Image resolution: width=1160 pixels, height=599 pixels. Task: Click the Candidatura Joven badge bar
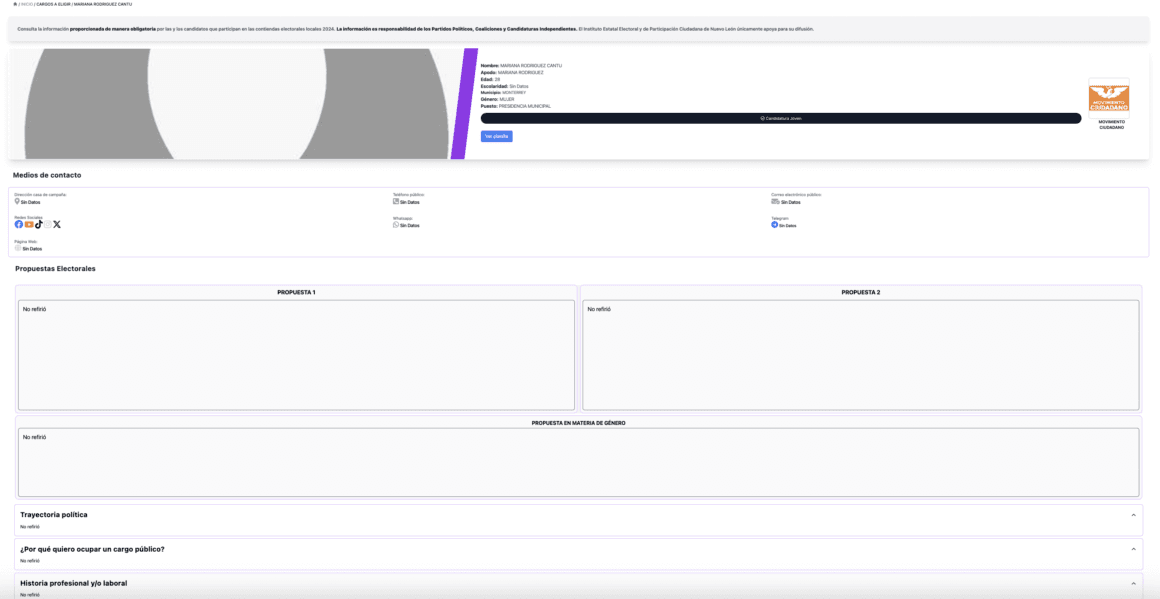(780, 118)
